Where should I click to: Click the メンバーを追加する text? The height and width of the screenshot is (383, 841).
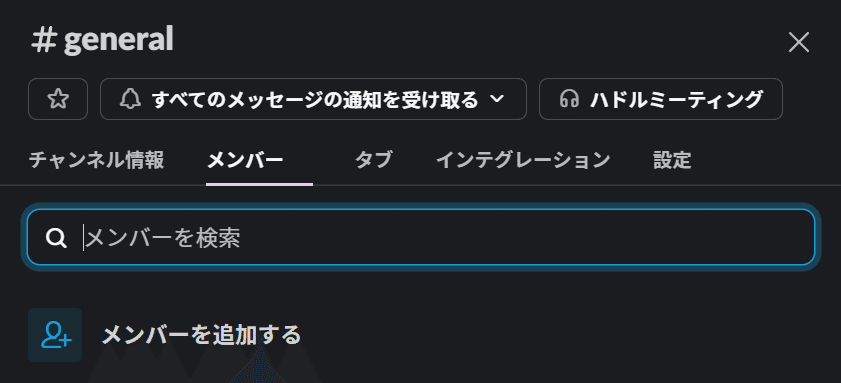point(202,335)
